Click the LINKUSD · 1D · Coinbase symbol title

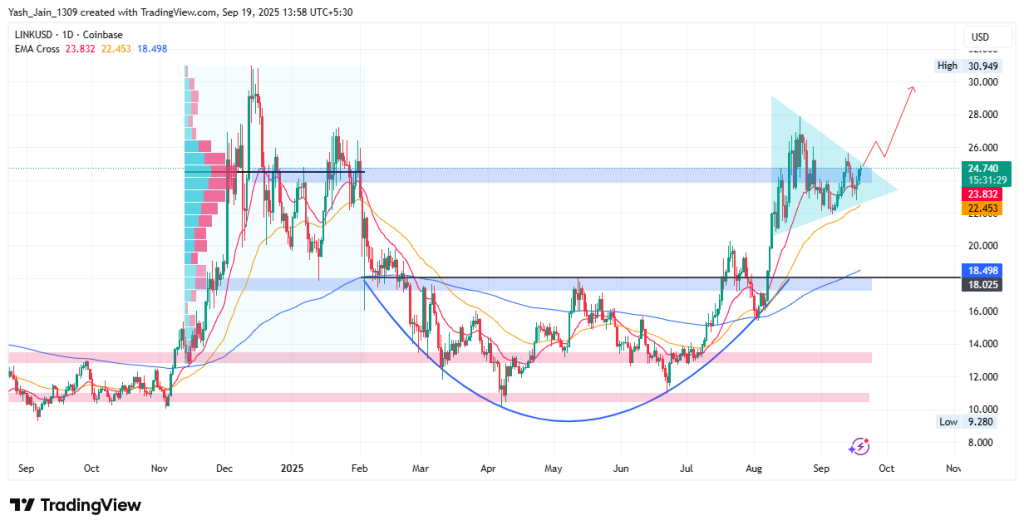(67, 35)
